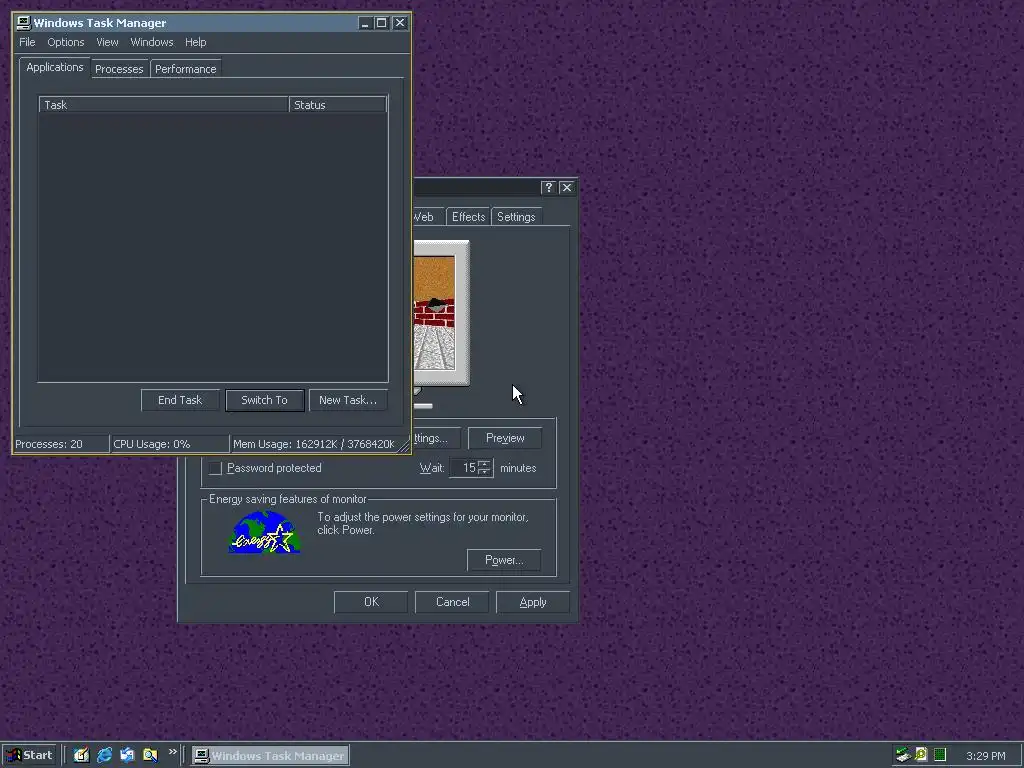Click the partially hidden Settings... button
1024x768 pixels.
click(436, 438)
